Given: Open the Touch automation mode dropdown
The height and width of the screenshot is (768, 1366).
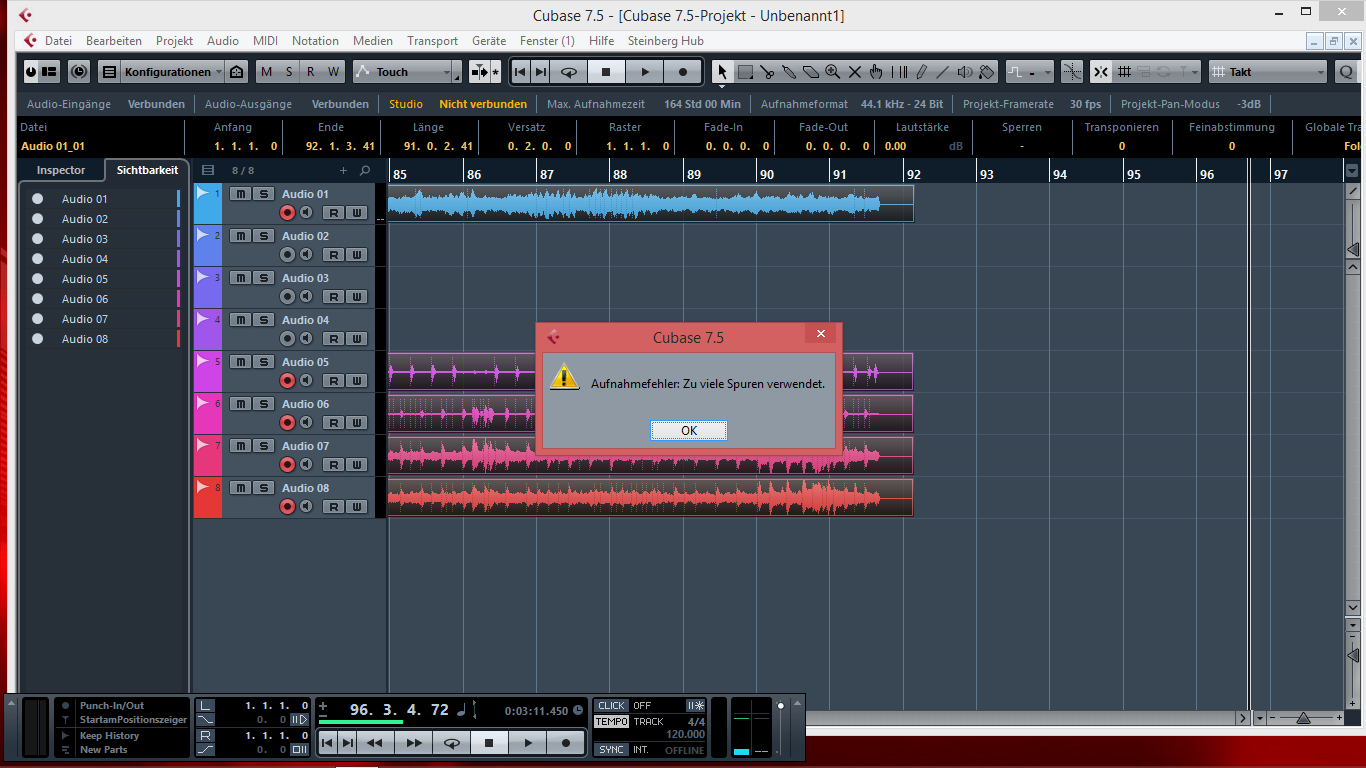Looking at the screenshot, I should [x=402, y=72].
